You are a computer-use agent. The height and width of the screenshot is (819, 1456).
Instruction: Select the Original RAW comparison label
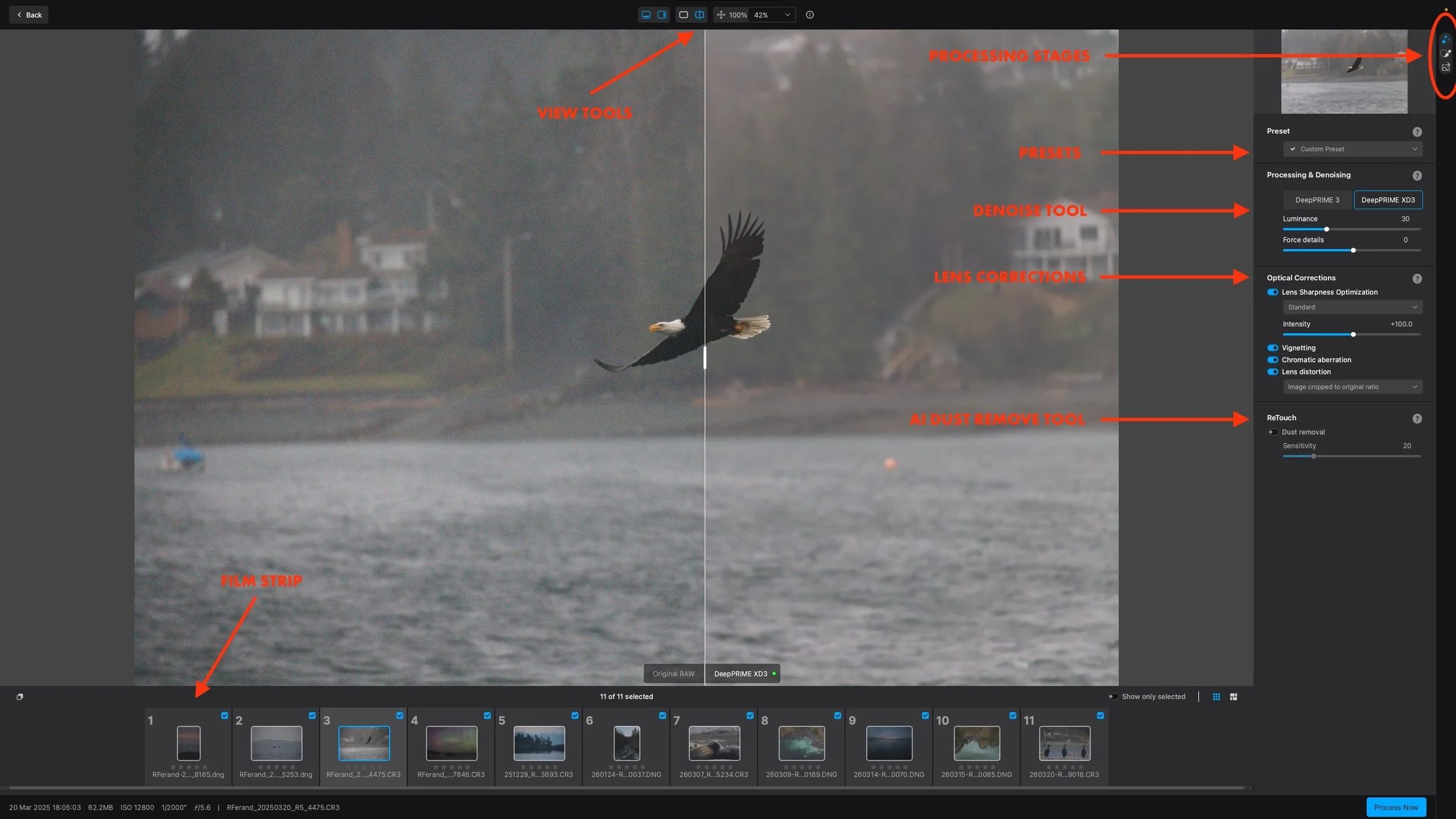click(x=673, y=673)
